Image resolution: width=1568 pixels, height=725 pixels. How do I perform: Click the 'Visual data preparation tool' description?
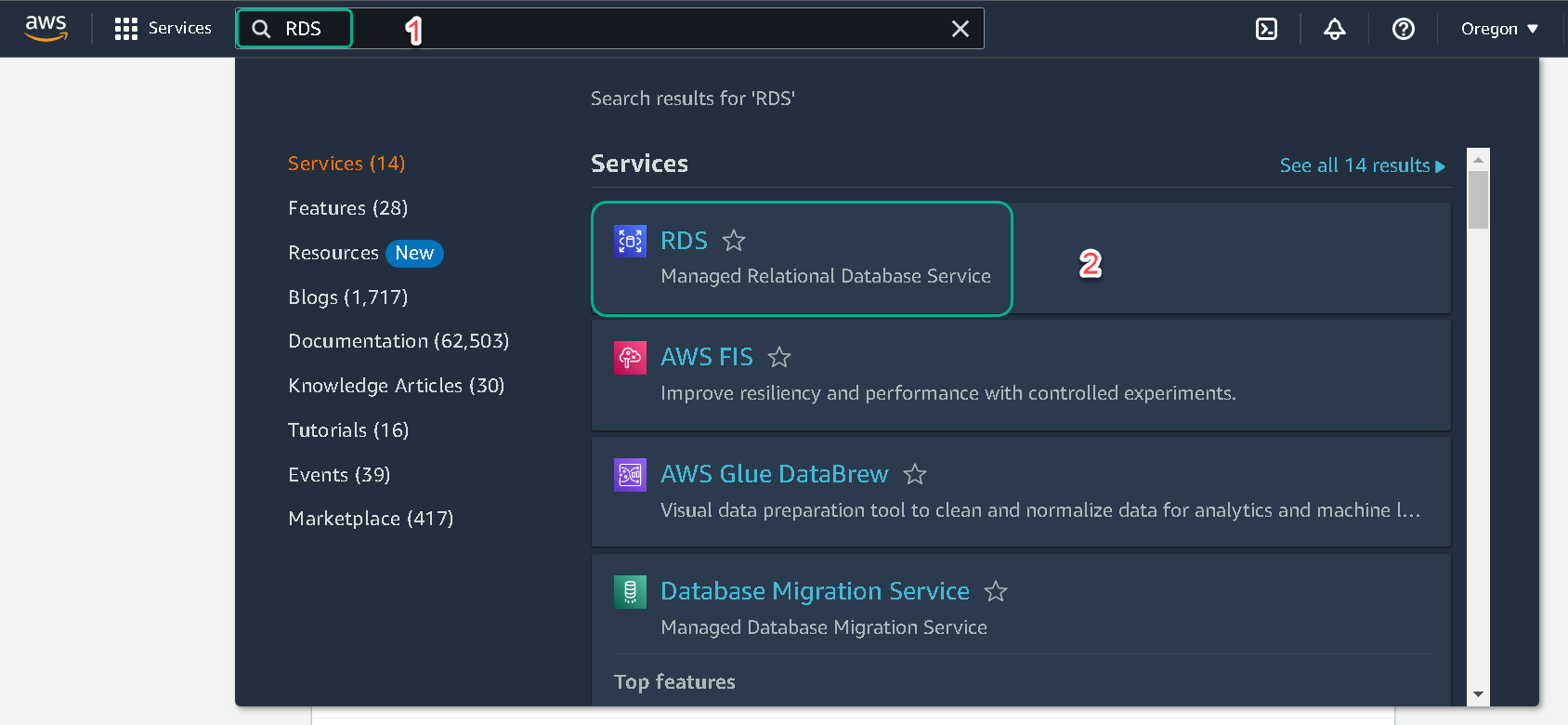click(1040, 510)
